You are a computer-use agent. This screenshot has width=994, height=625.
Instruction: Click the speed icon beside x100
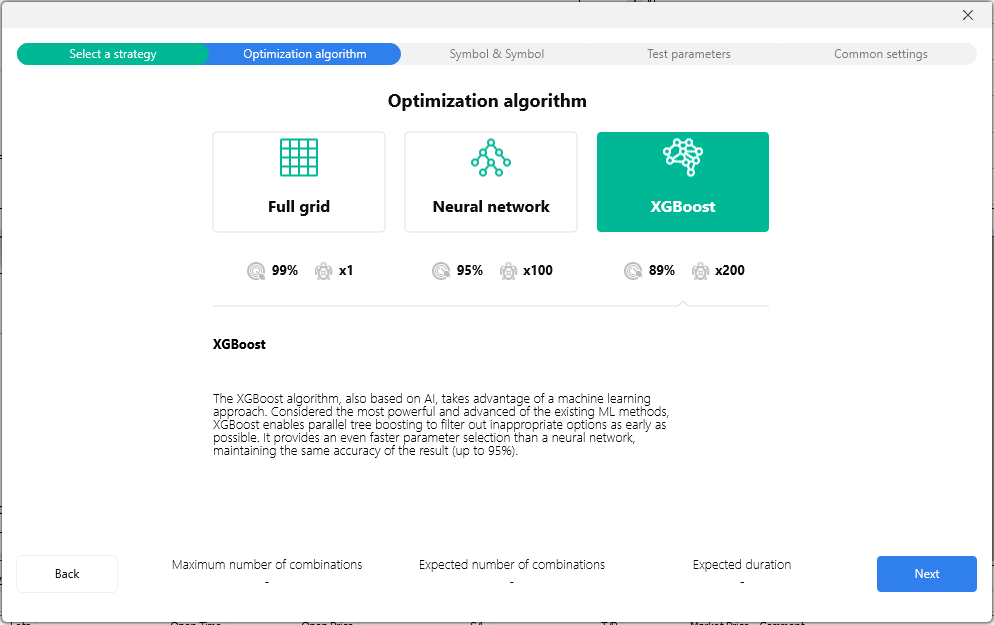508,270
